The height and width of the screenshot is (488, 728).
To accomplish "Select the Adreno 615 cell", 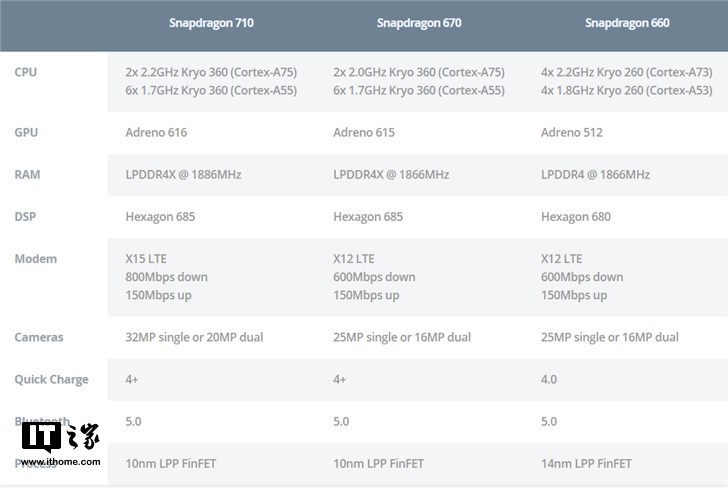I will [x=364, y=132].
